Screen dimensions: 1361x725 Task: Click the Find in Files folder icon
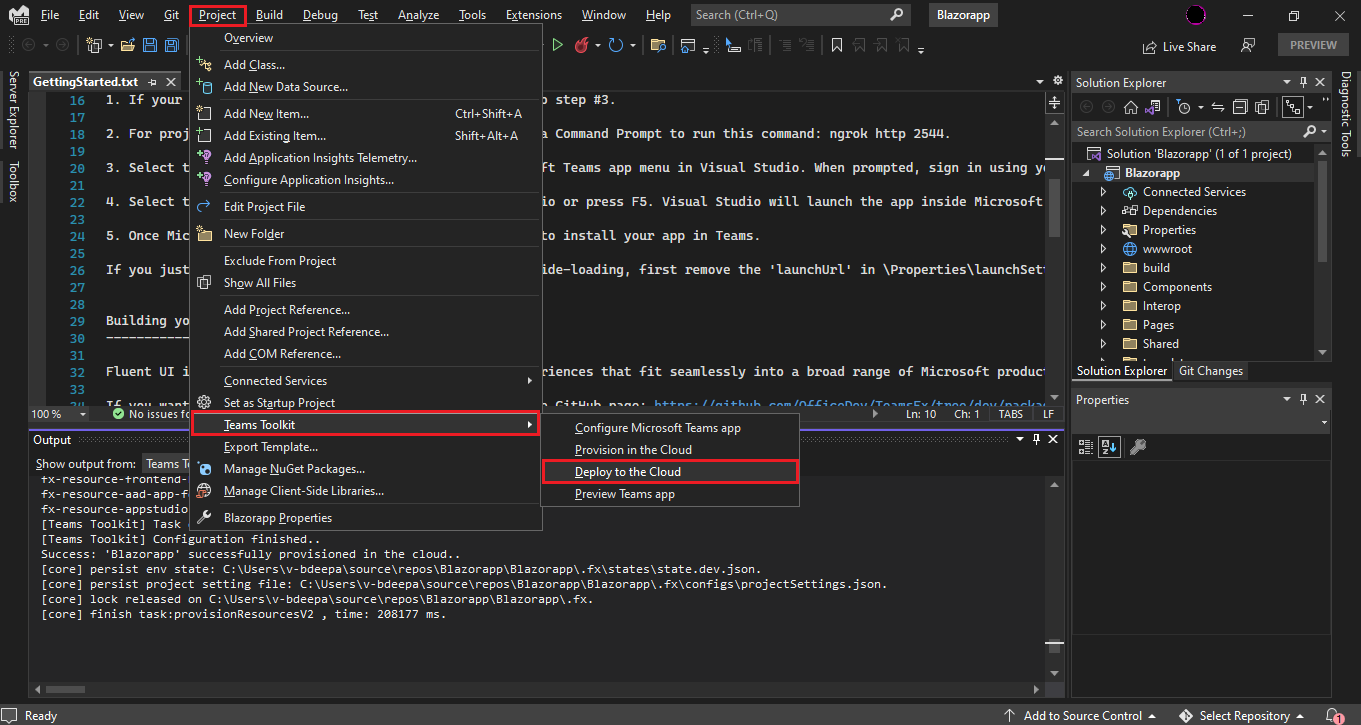pos(658,45)
